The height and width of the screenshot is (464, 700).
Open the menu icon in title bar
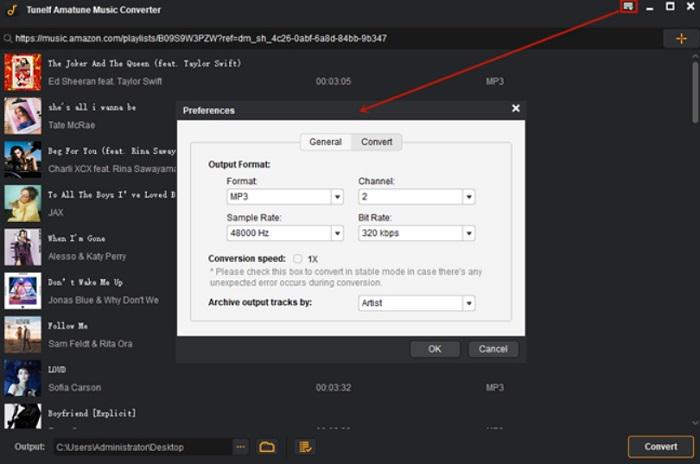pos(628,7)
